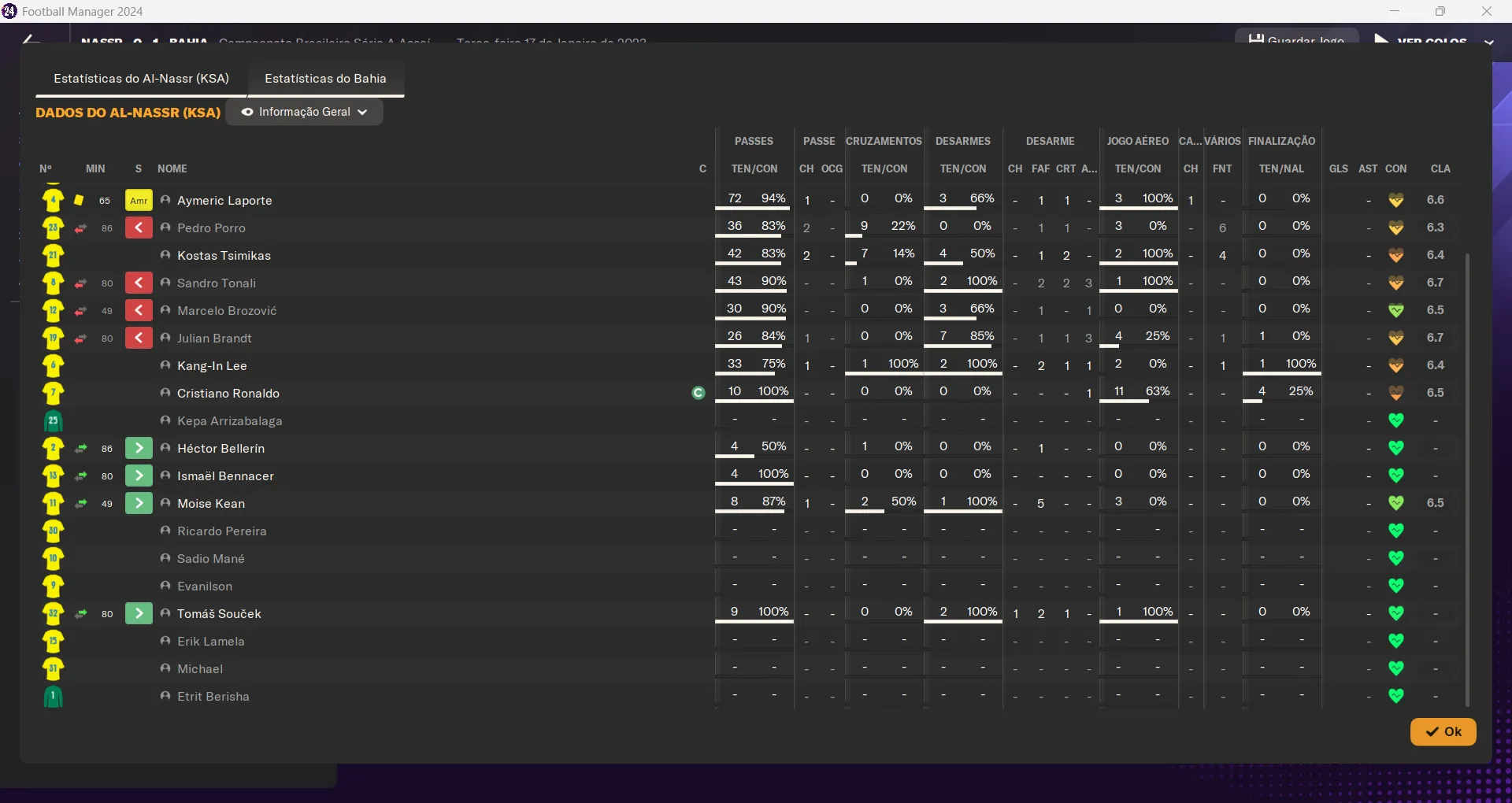The width and height of the screenshot is (1512, 803).
Task: Sort by the Nº shirt number column
Action: point(46,168)
